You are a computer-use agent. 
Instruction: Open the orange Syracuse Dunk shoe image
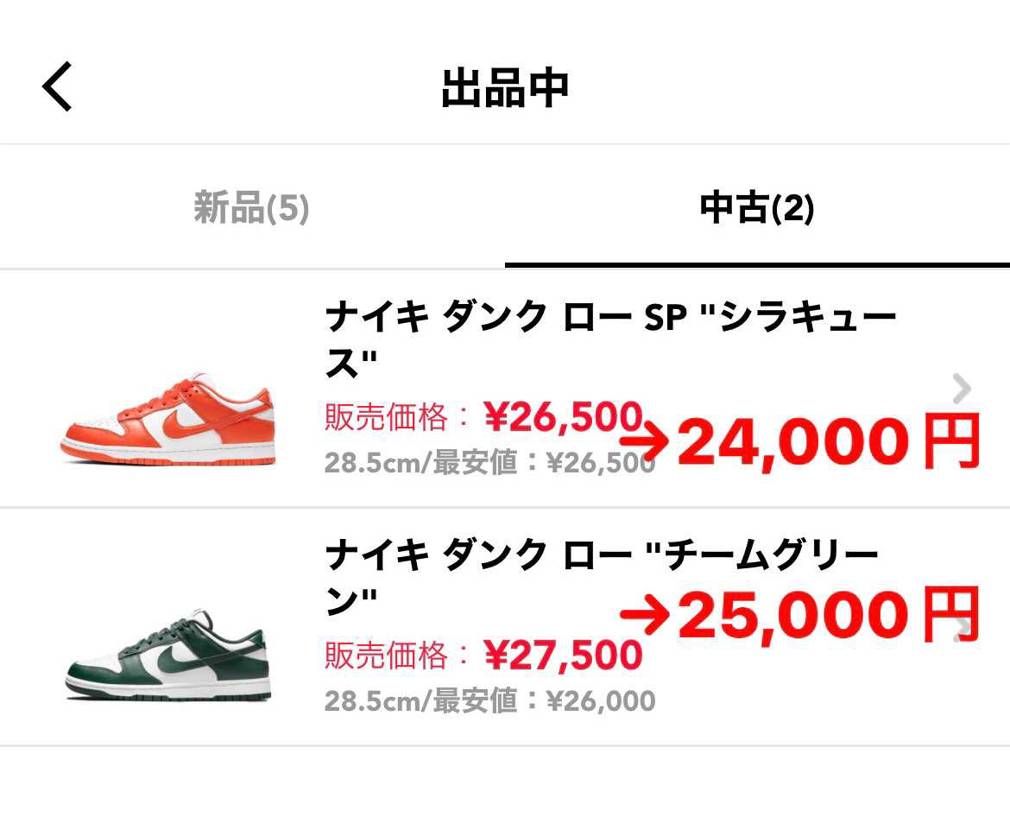click(x=168, y=419)
